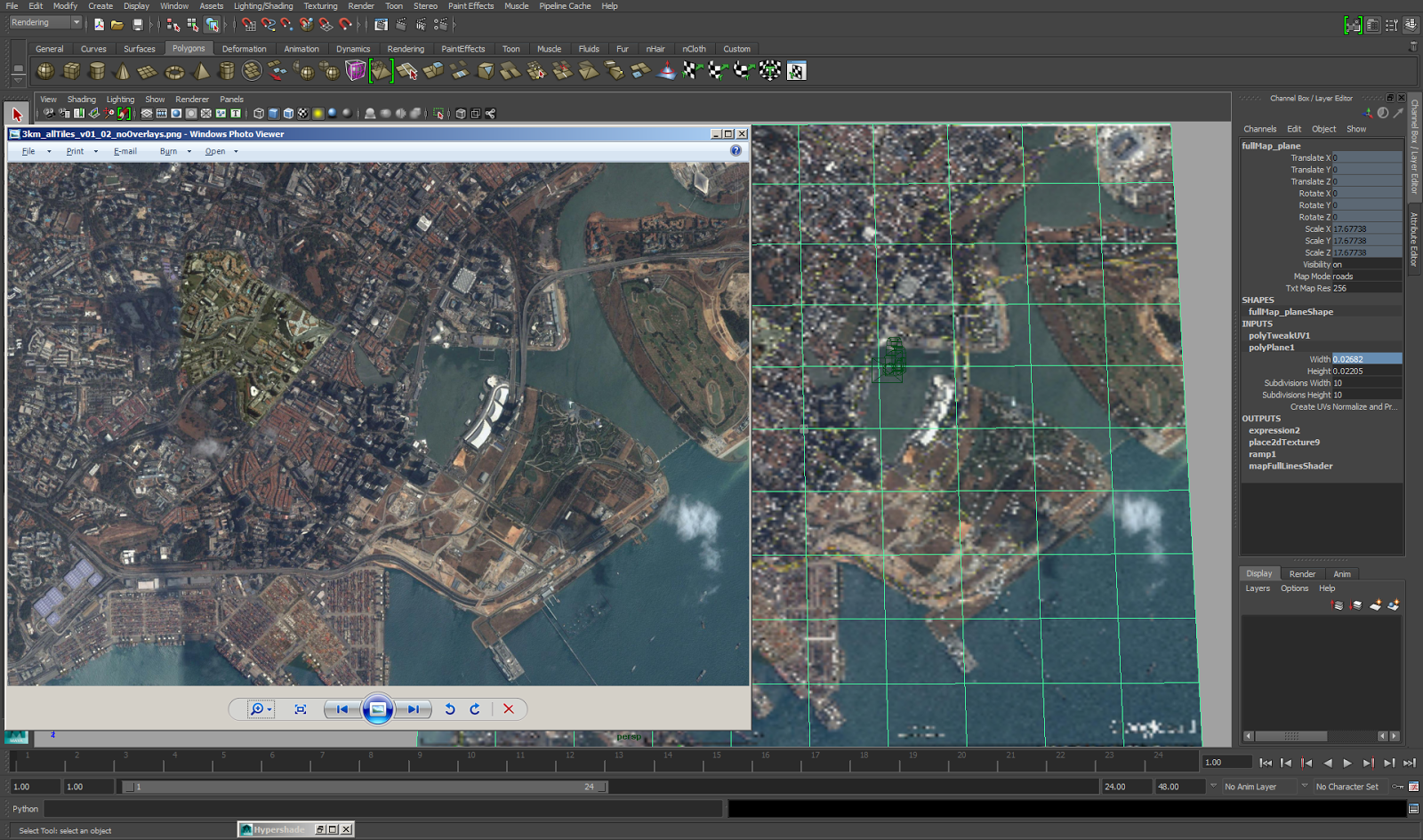The width and height of the screenshot is (1423, 840).
Task: Switch to the Deformation shelf tab
Action: click(244, 49)
